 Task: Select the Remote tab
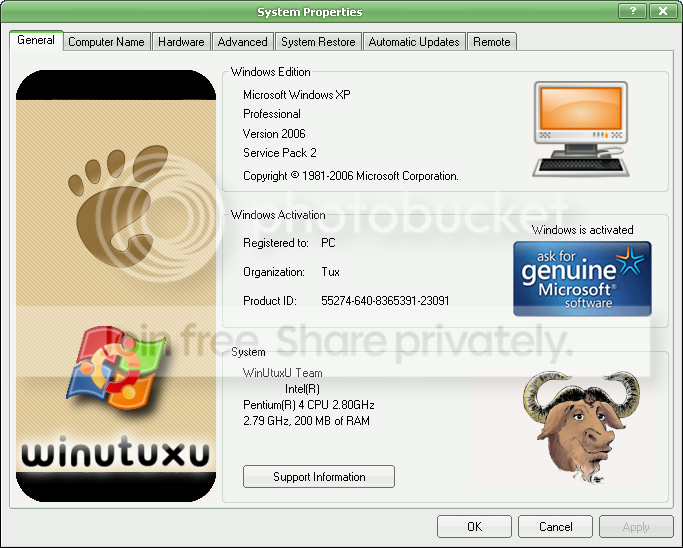pos(492,42)
